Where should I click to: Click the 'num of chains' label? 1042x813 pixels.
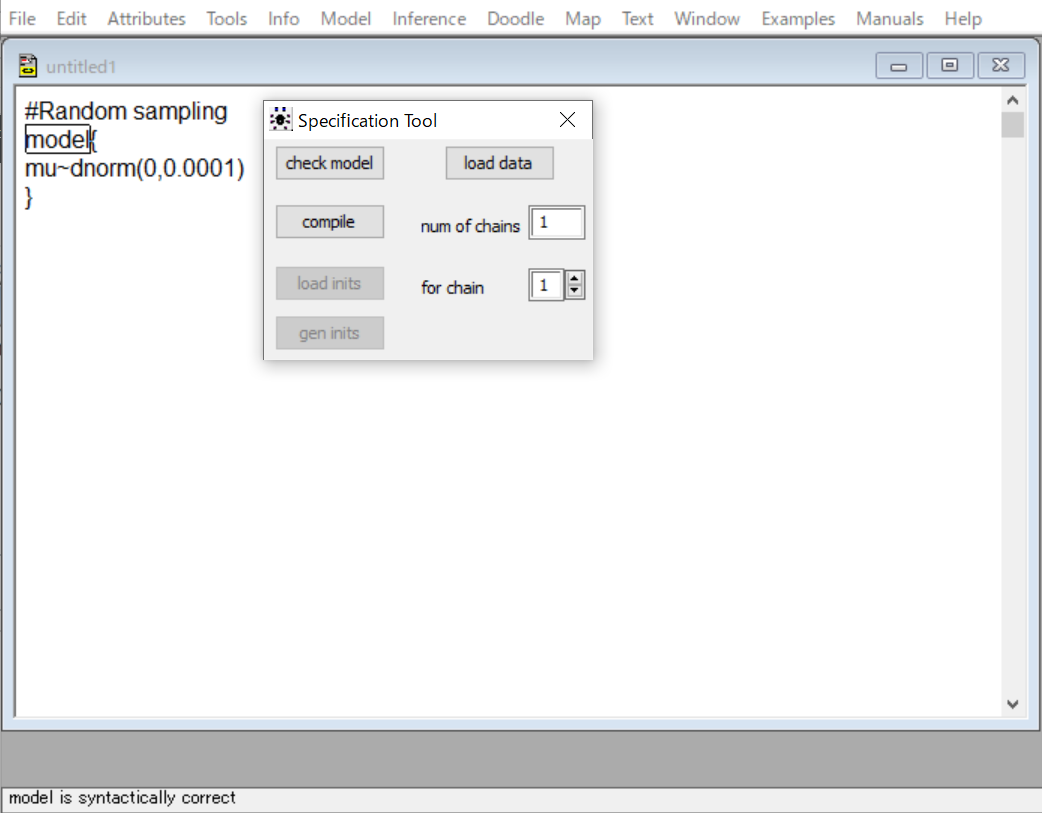click(470, 226)
